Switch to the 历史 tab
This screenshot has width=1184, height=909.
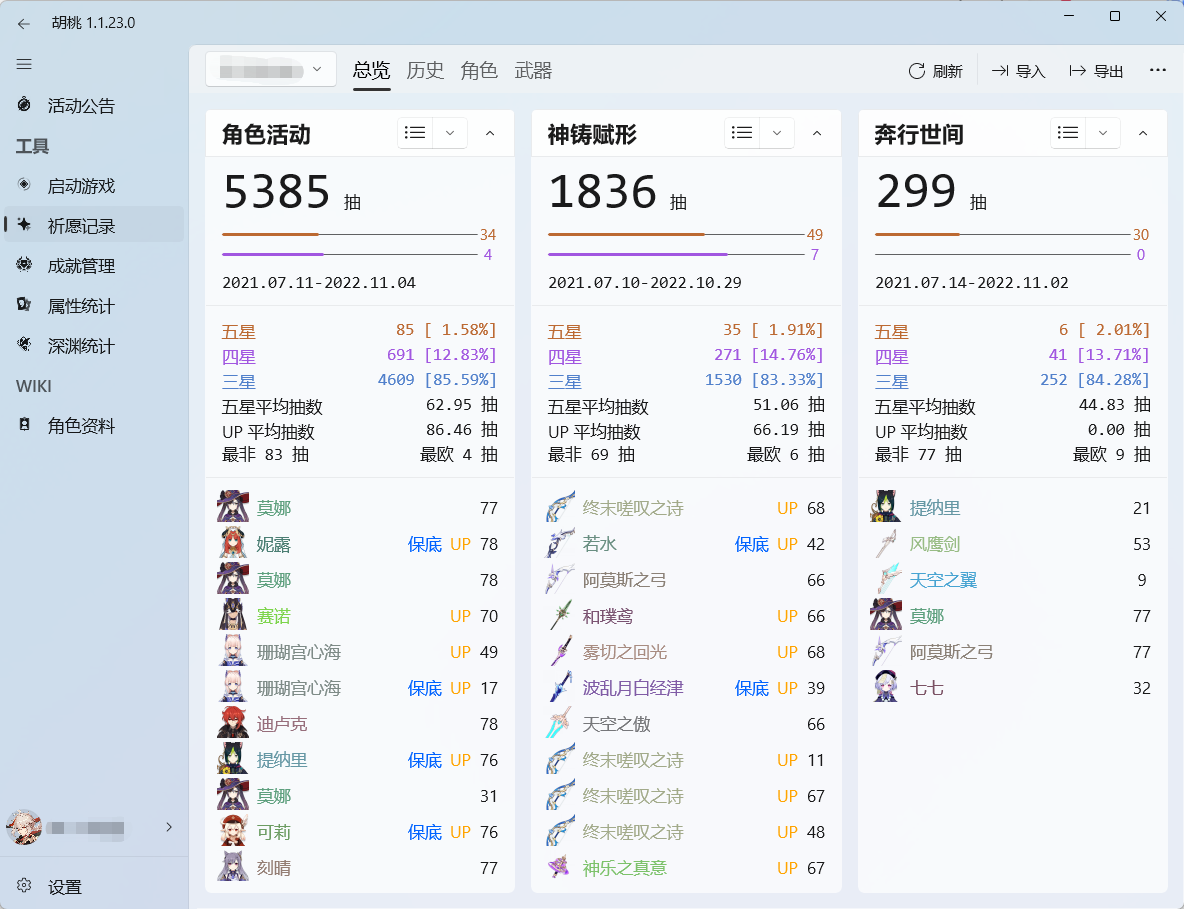(x=425, y=71)
